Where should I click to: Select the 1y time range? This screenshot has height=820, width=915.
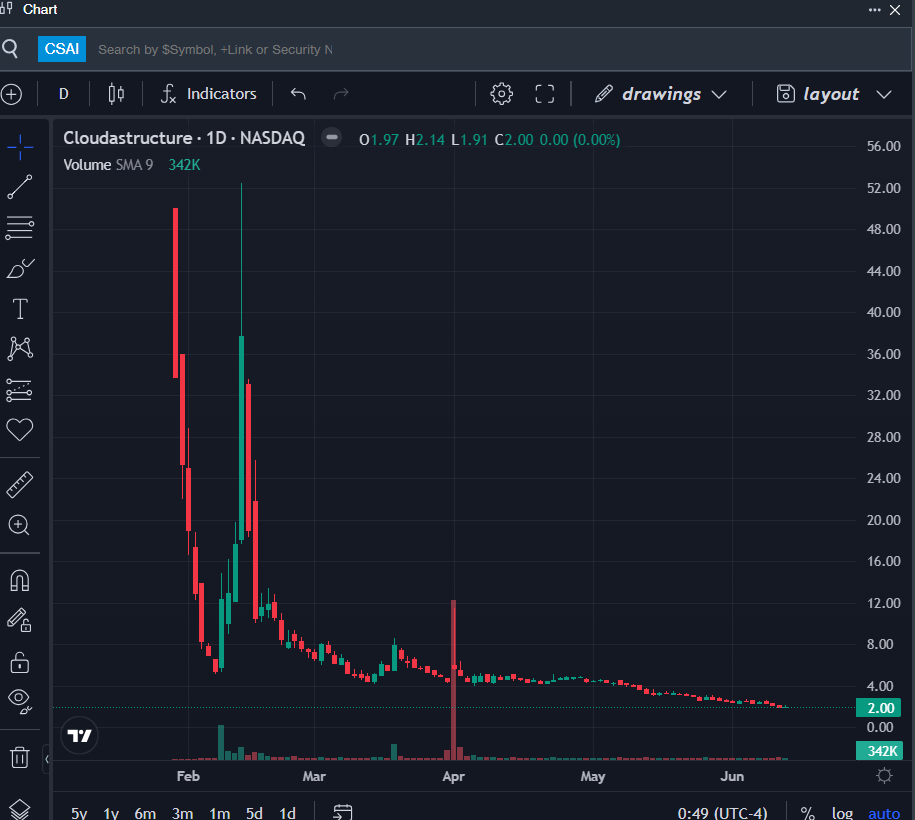pyautogui.click(x=111, y=812)
